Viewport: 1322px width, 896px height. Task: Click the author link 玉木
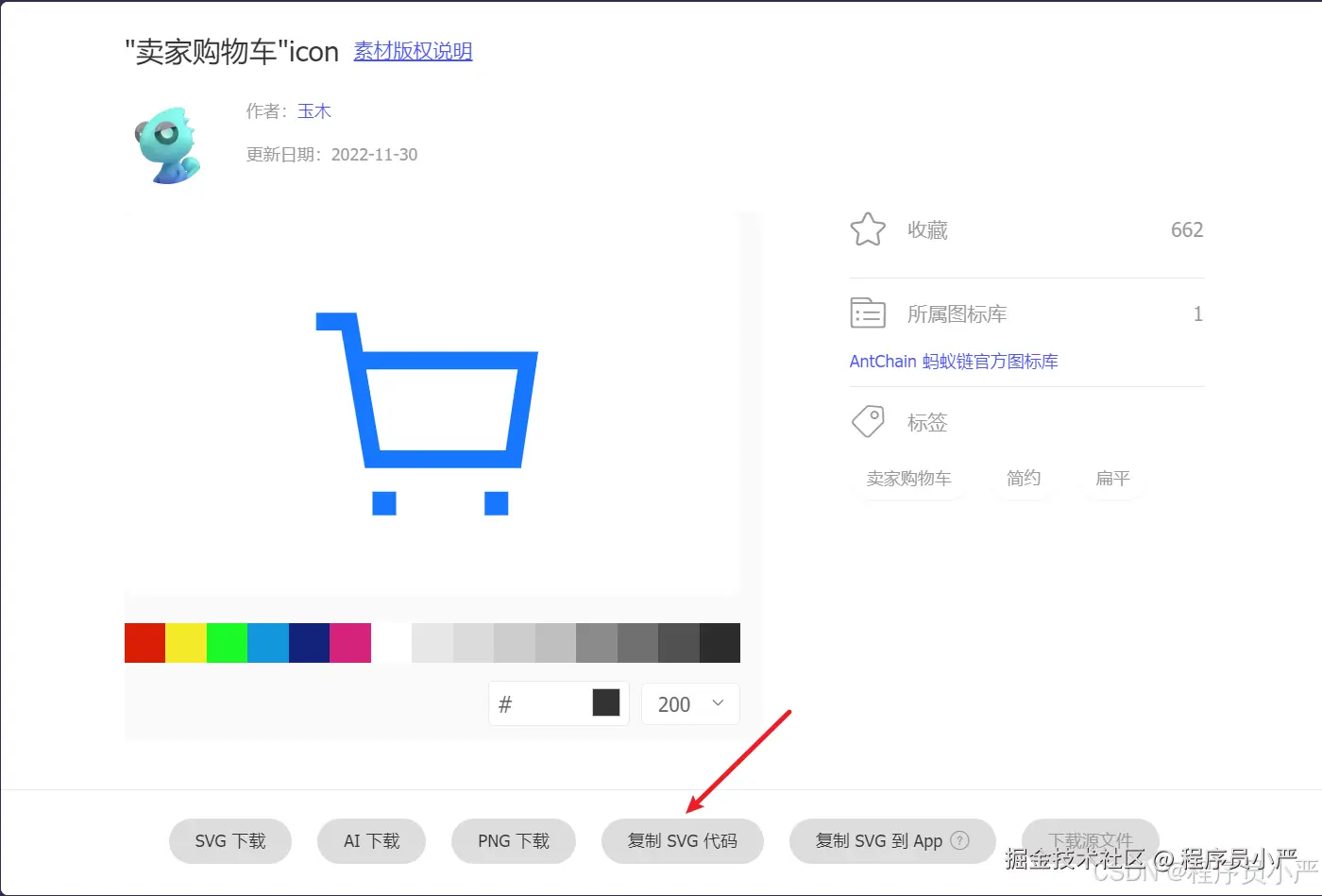click(314, 110)
